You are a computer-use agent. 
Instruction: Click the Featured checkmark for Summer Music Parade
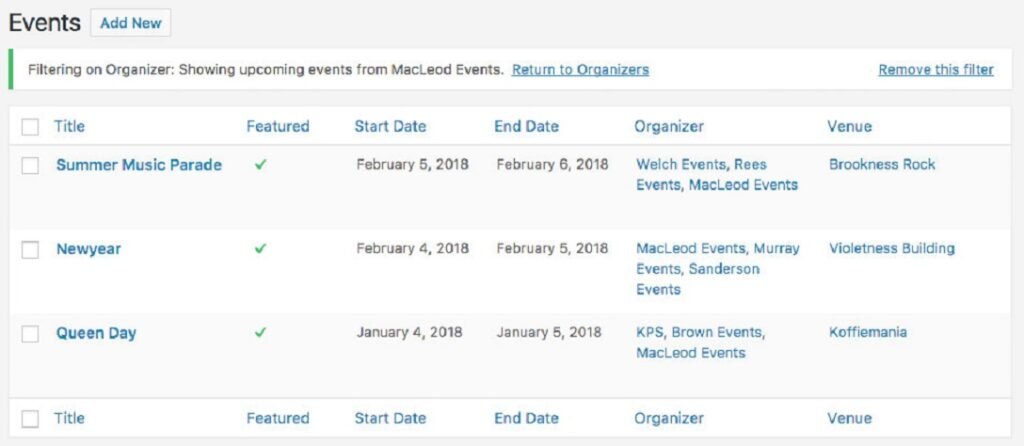tap(260, 165)
